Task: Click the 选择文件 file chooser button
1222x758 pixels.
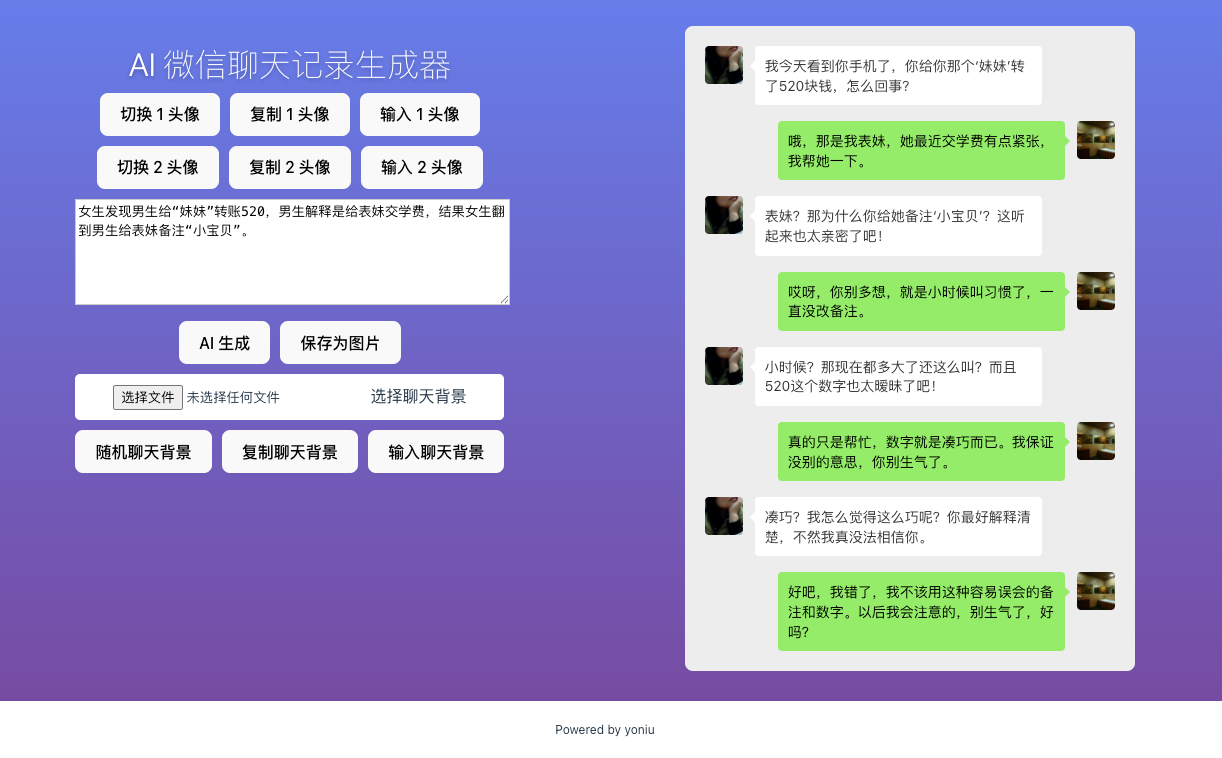Action: tap(148, 398)
